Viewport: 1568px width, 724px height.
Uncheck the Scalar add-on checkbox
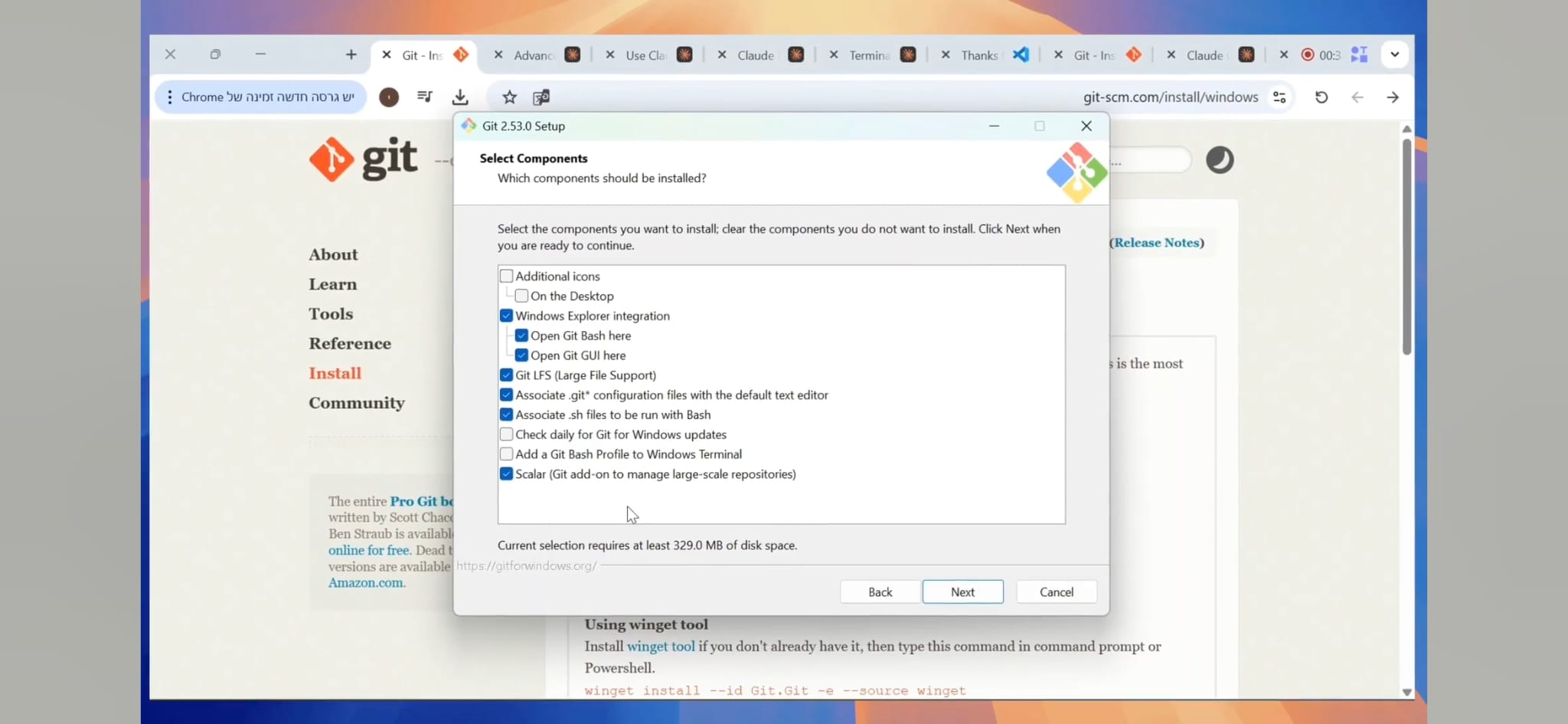[x=506, y=474]
